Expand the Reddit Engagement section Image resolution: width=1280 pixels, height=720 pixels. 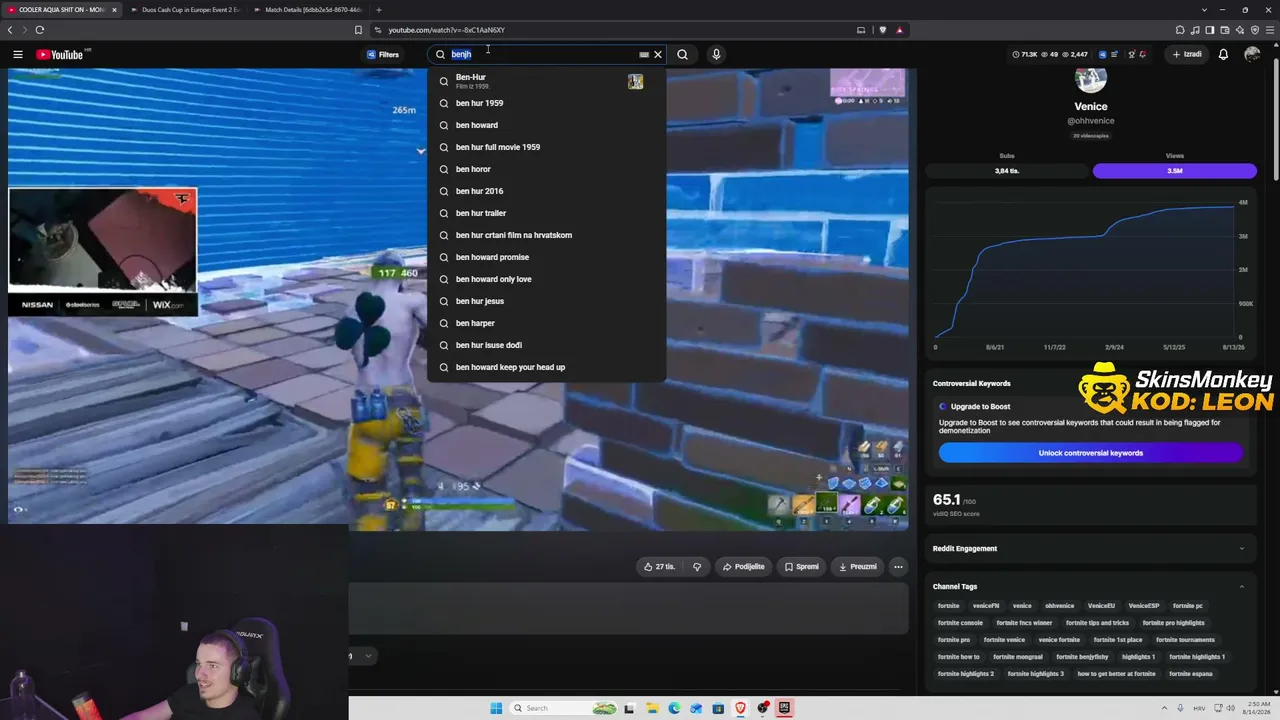(x=1090, y=548)
